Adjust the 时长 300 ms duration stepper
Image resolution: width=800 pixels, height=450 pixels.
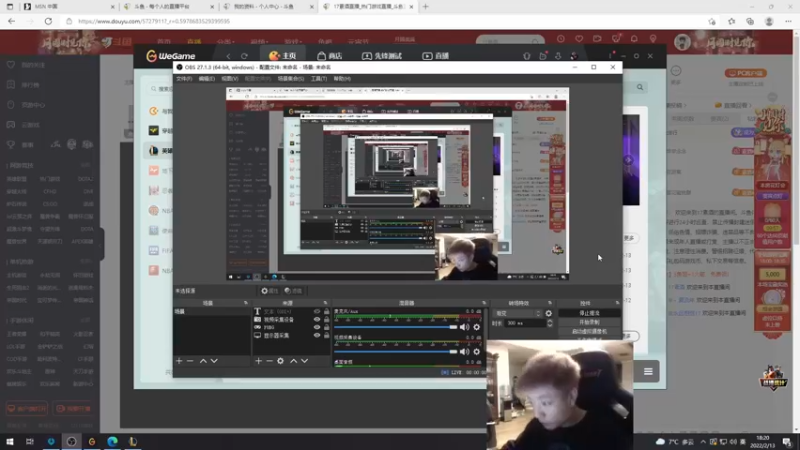tap(549, 323)
